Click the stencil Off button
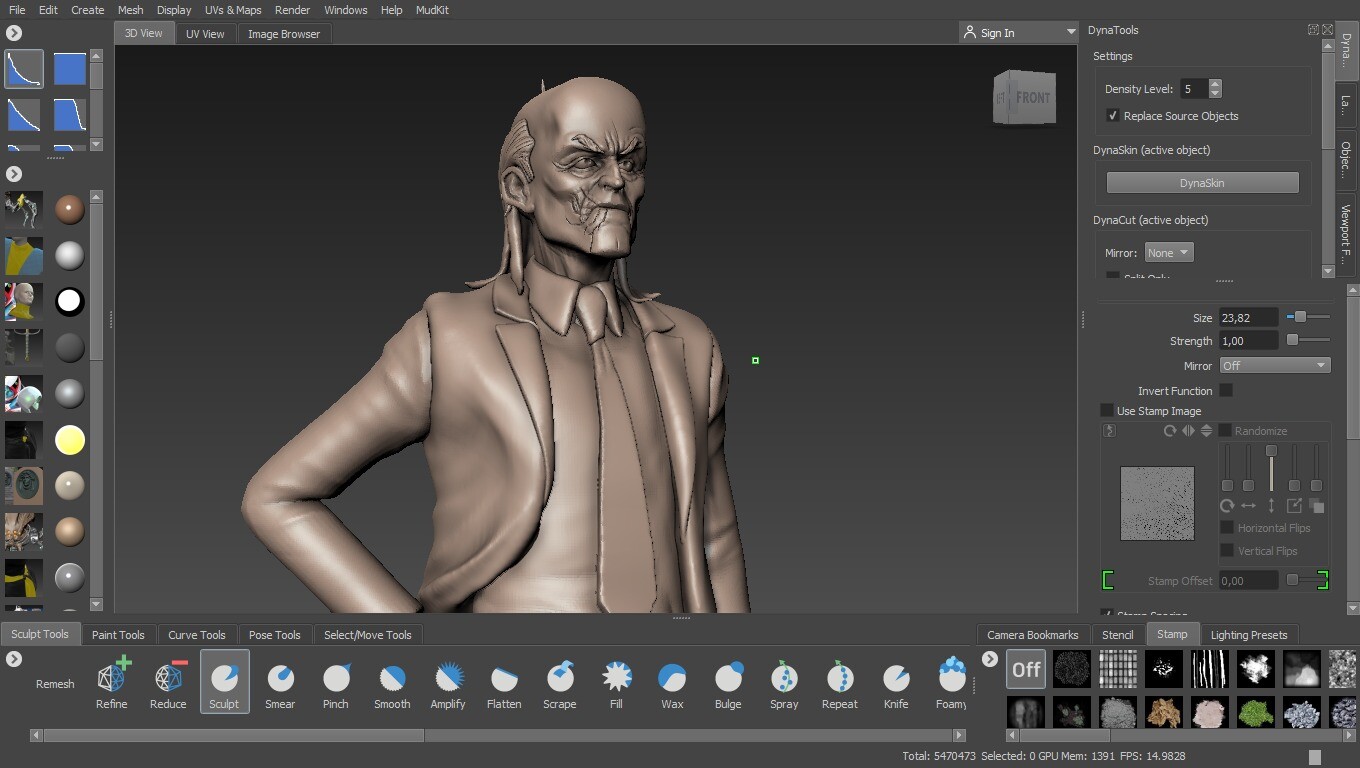 (x=1025, y=669)
